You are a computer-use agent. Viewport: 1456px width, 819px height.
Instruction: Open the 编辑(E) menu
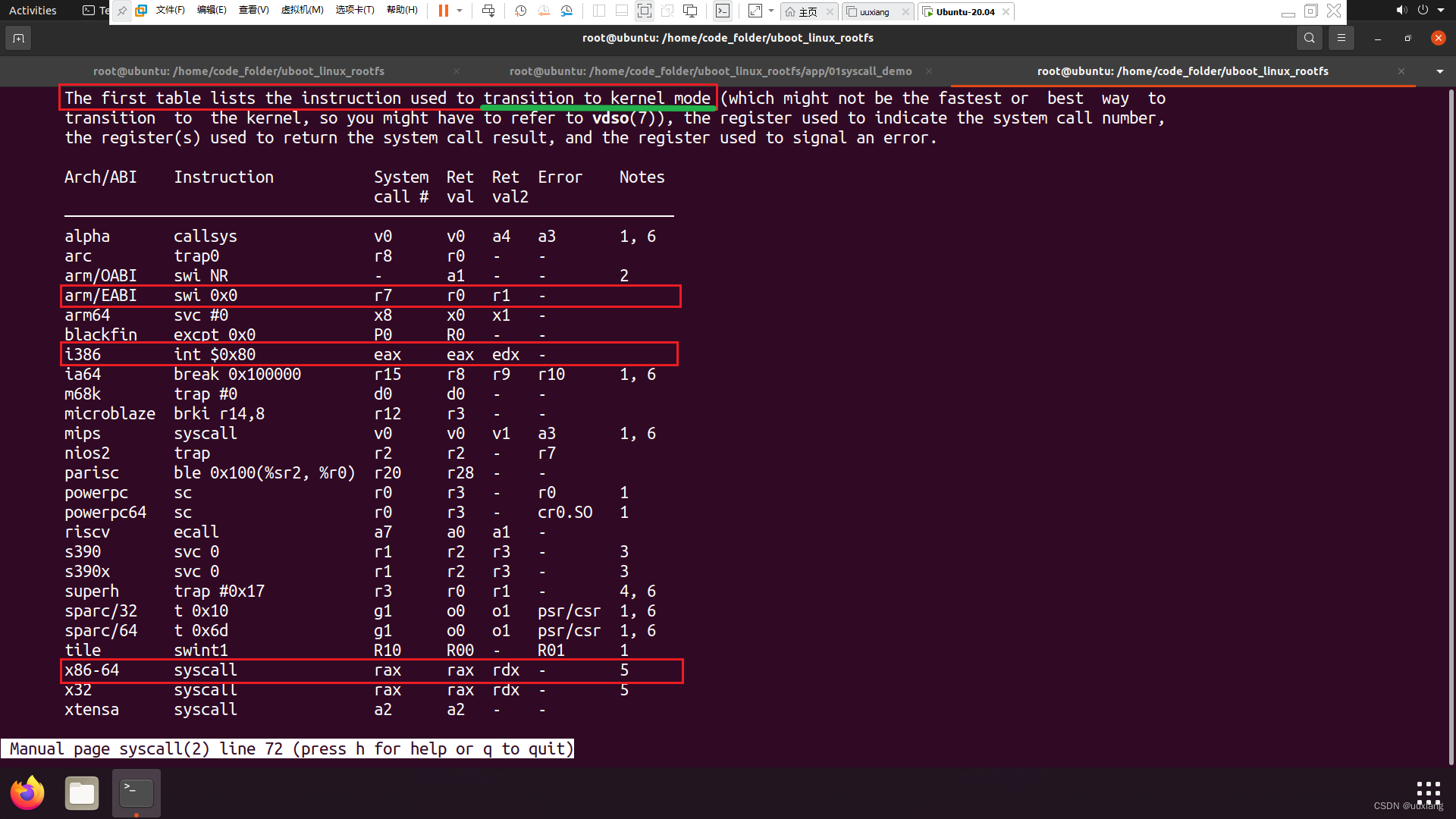(212, 11)
